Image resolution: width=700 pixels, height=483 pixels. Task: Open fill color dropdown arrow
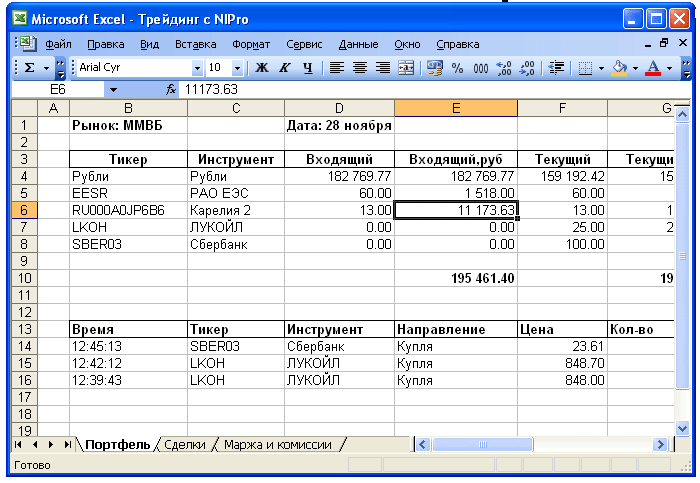[635, 68]
